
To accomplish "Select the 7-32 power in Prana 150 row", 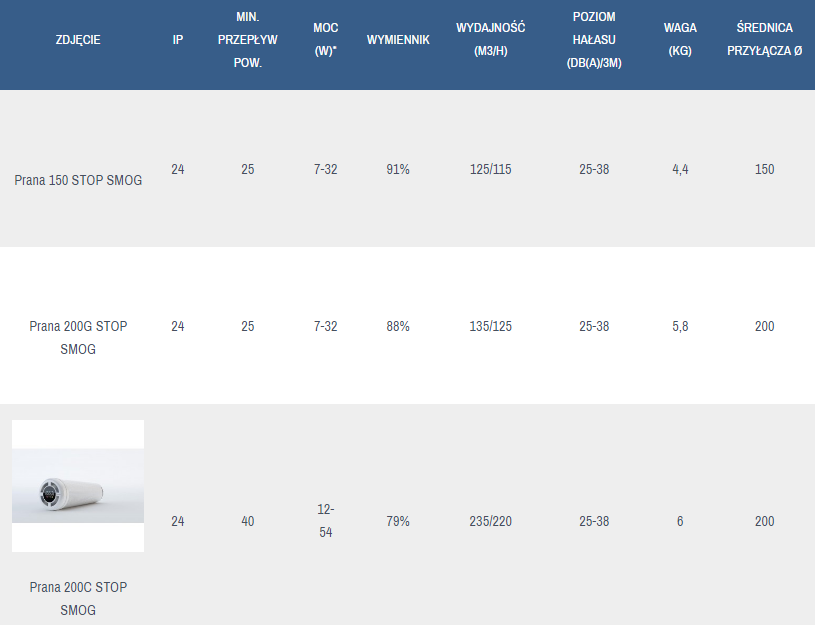I will pyautogui.click(x=325, y=169).
